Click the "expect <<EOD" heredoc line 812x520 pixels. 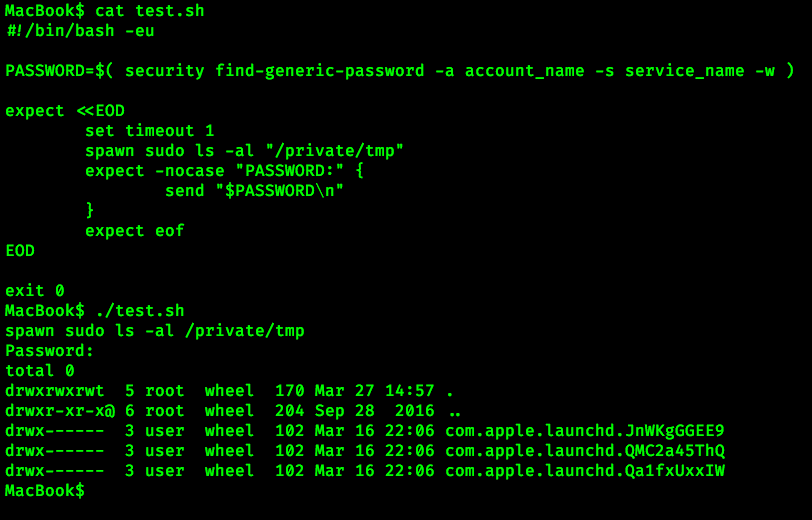[65, 111]
